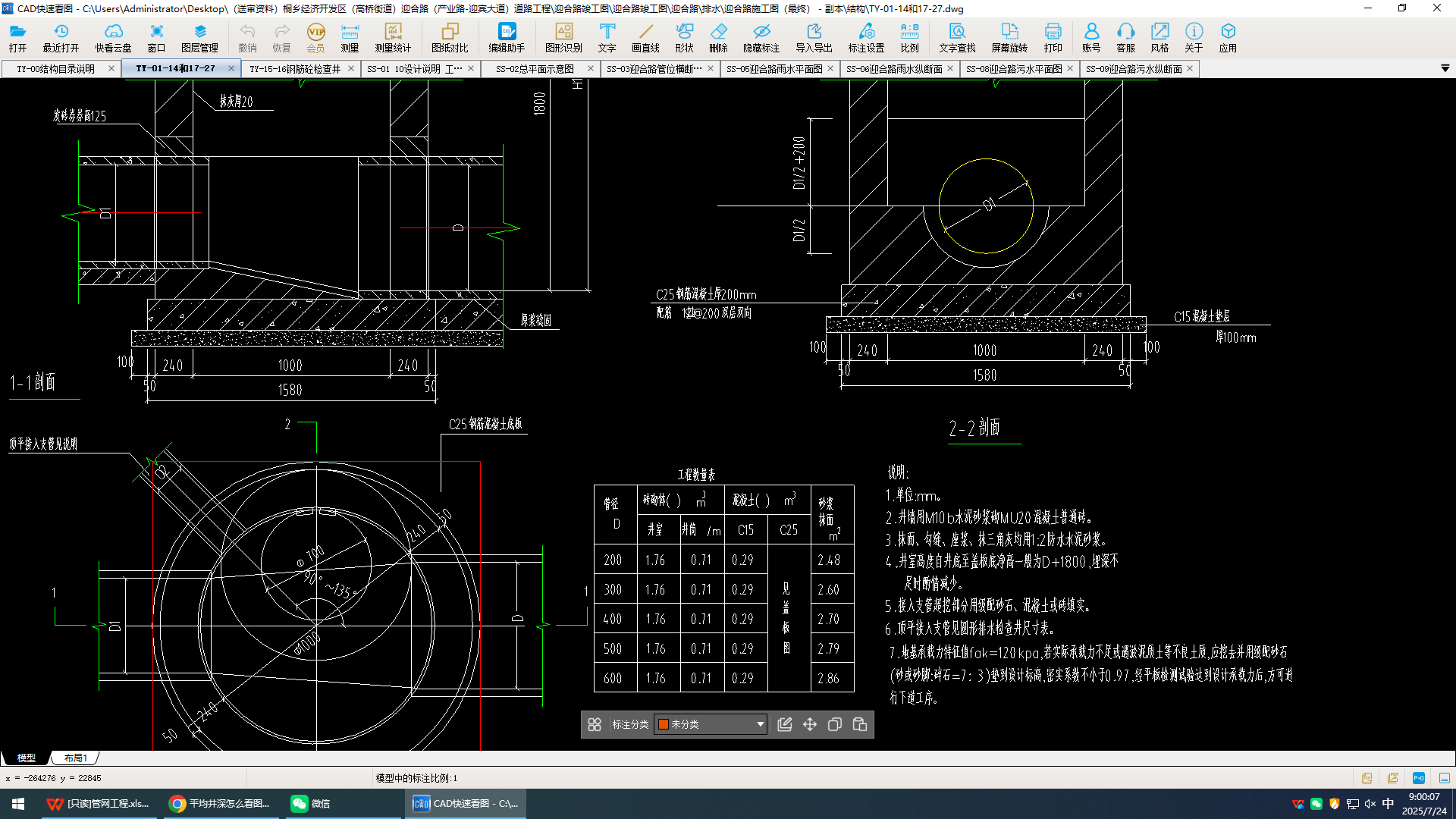
Task: Switch to the 布局1 layout tab
Action: 76,758
